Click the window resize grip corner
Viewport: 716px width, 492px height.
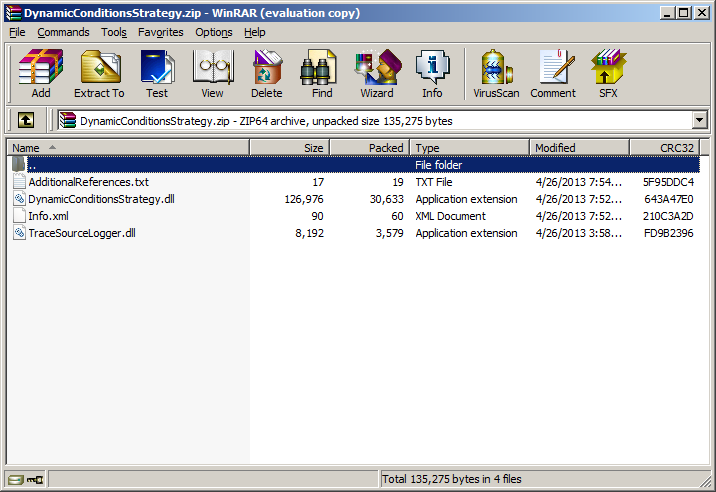pos(706,481)
